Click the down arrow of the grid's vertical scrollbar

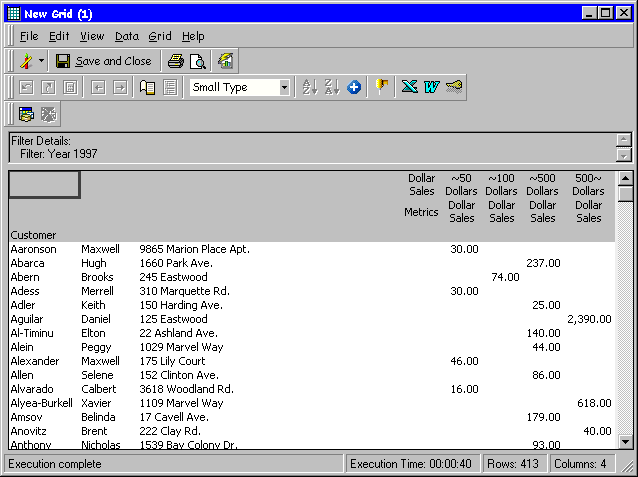point(625,441)
